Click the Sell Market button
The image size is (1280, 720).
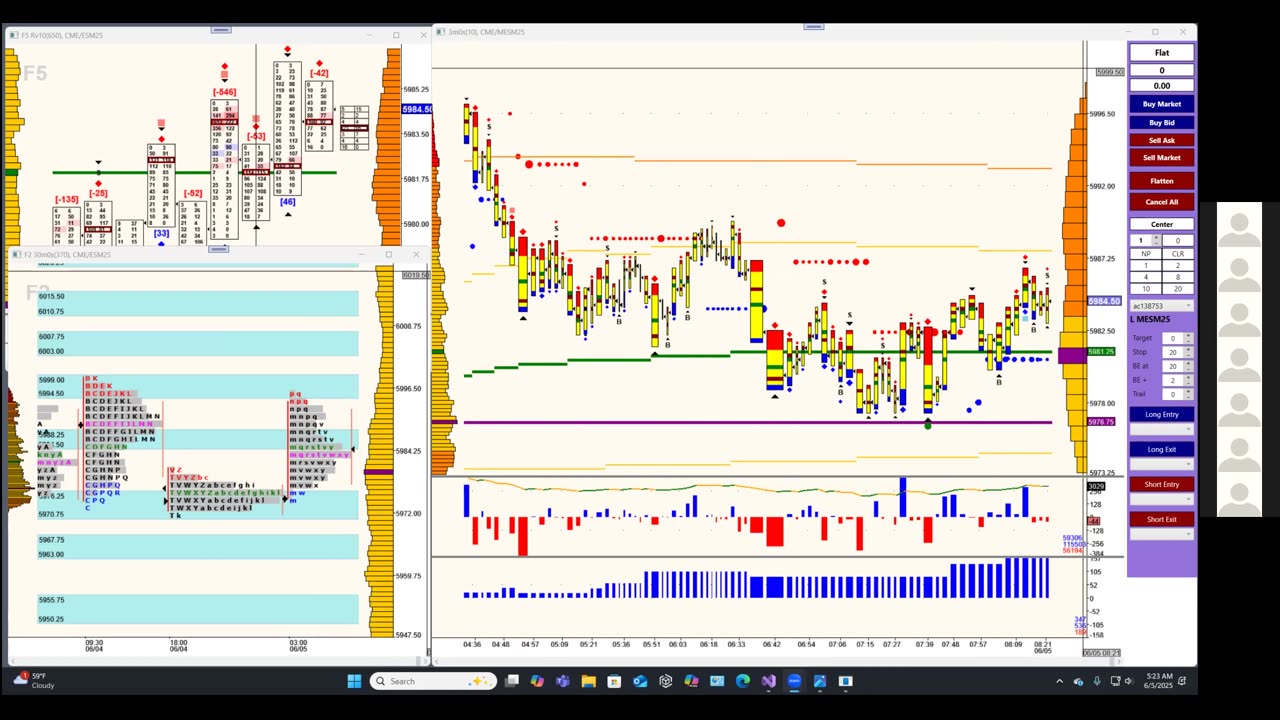coord(1161,158)
